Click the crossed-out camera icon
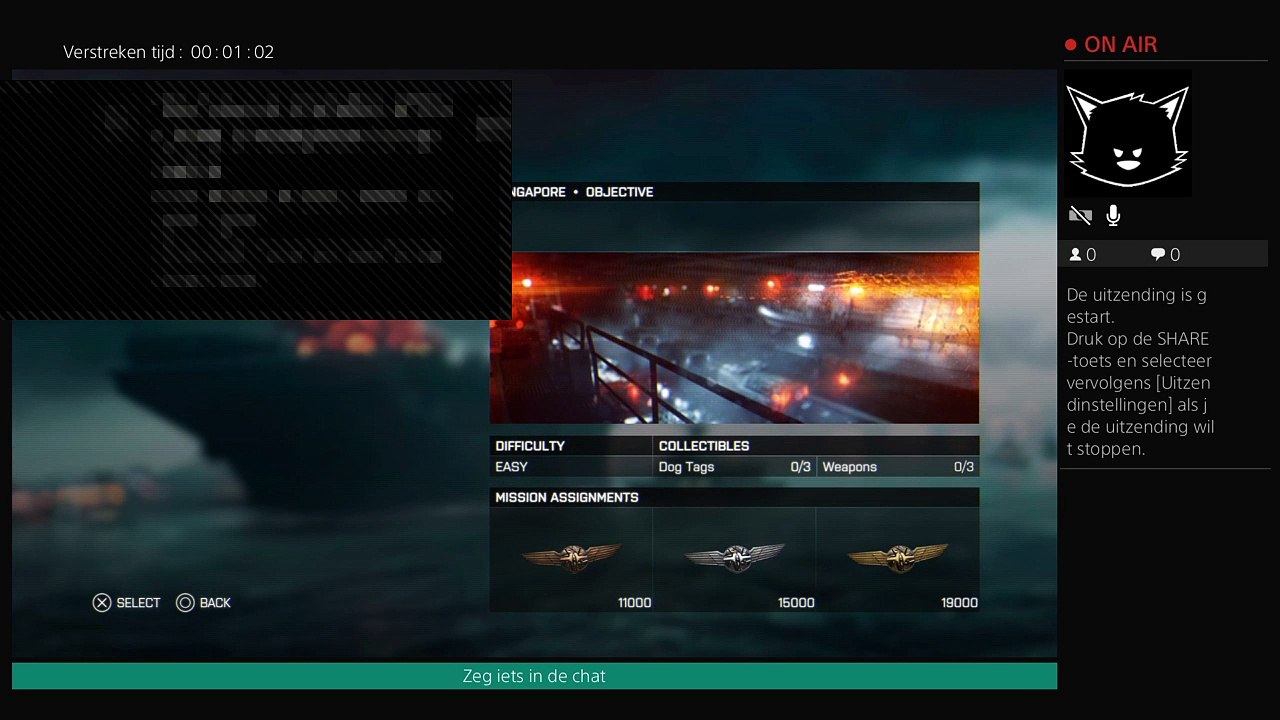The height and width of the screenshot is (720, 1280). [1080, 215]
